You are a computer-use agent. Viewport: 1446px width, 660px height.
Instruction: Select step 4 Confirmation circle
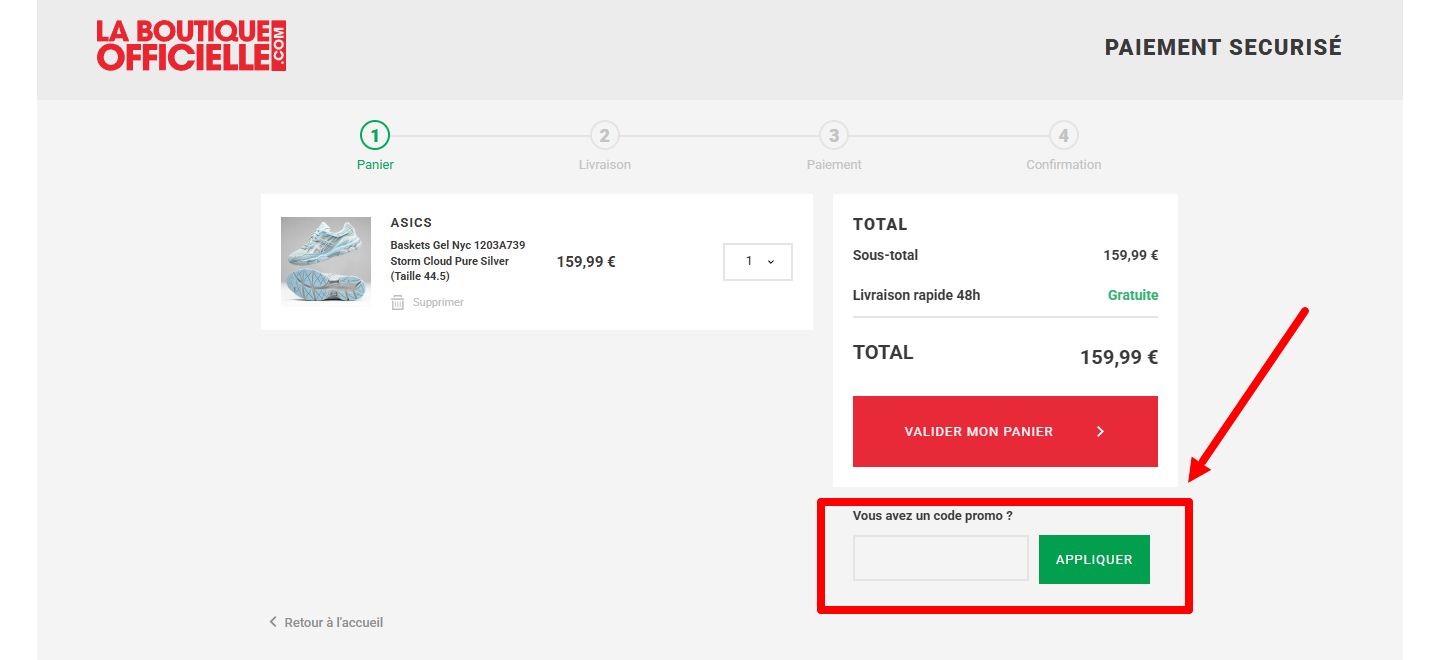1064,134
